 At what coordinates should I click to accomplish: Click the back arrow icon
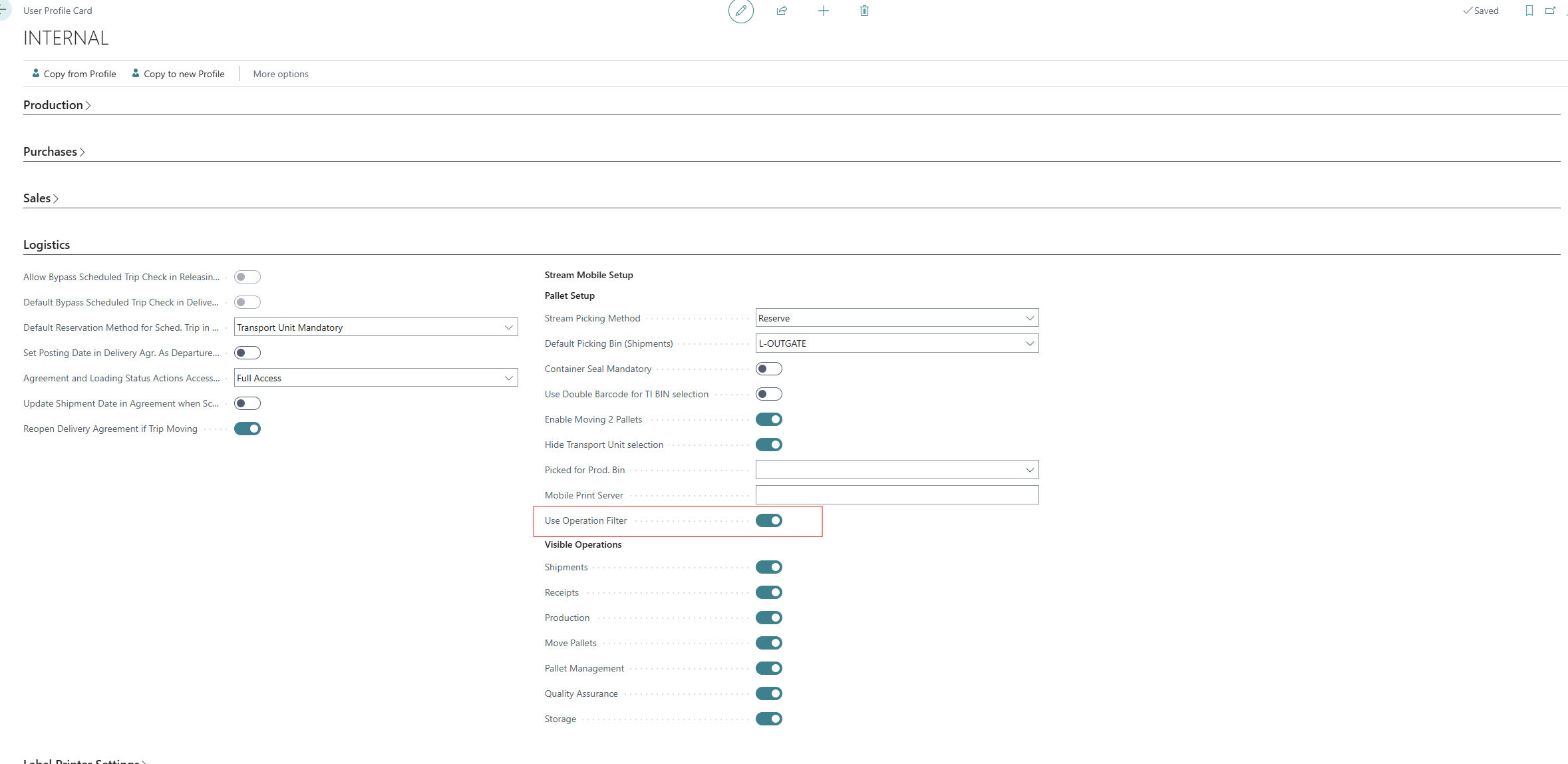(3, 10)
